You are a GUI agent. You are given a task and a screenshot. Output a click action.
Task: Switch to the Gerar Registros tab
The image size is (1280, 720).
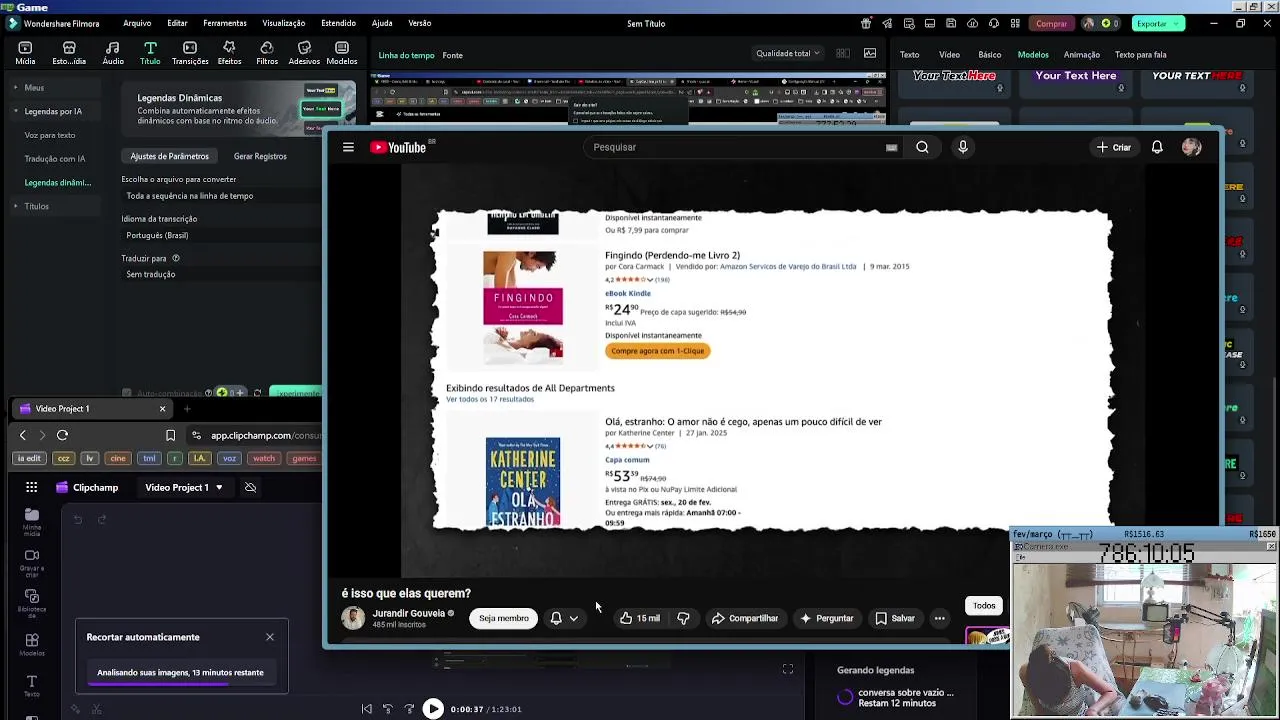point(260,156)
